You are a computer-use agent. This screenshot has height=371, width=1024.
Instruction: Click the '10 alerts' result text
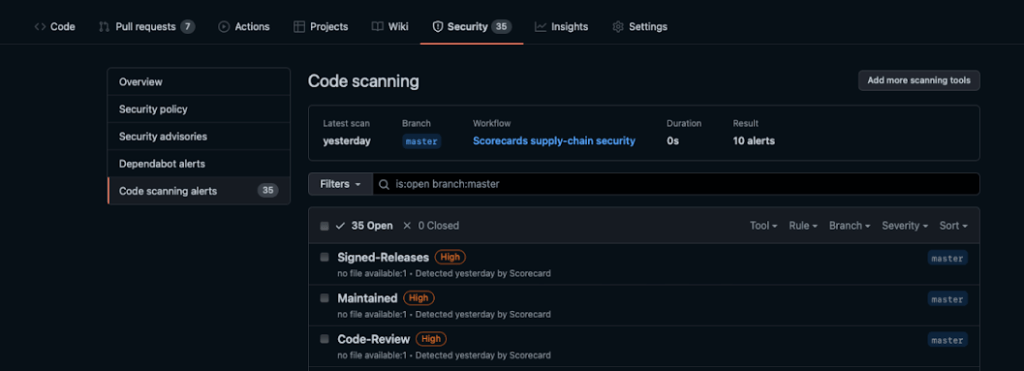click(x=754, y=140)
